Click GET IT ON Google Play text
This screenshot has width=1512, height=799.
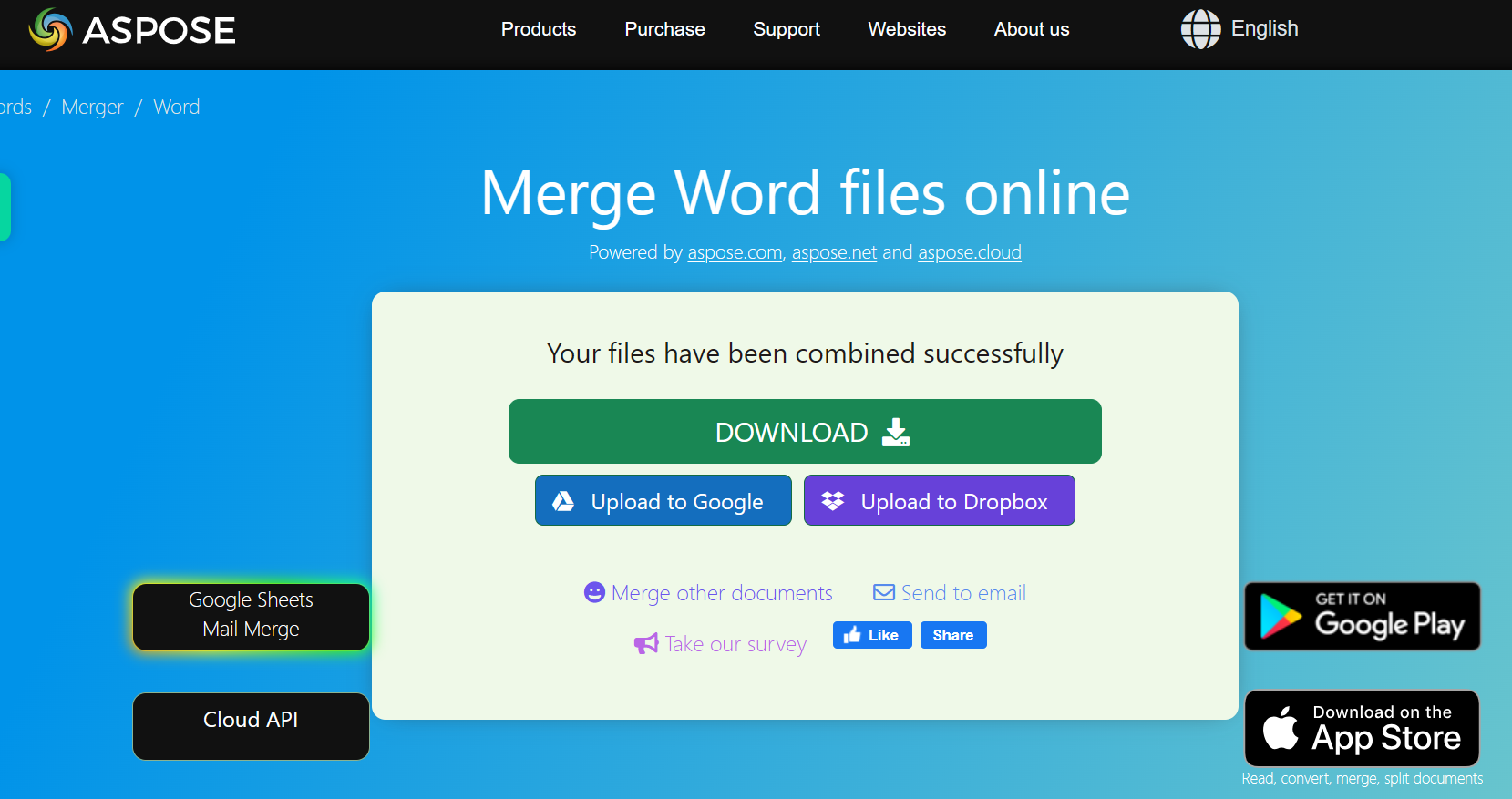(x=1389, y=616)
